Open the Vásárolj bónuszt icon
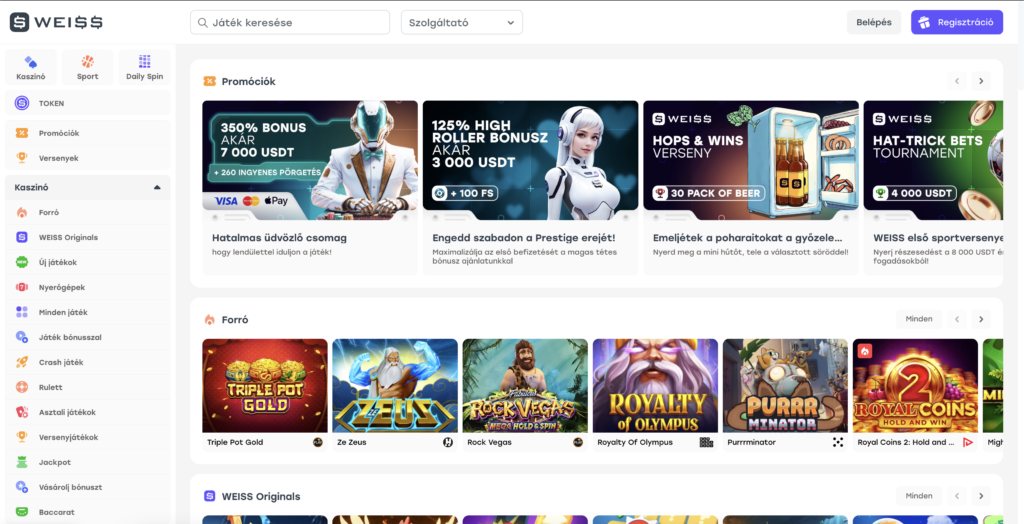Viewport: 1024px width, 524px height. (x=22, y=487)
